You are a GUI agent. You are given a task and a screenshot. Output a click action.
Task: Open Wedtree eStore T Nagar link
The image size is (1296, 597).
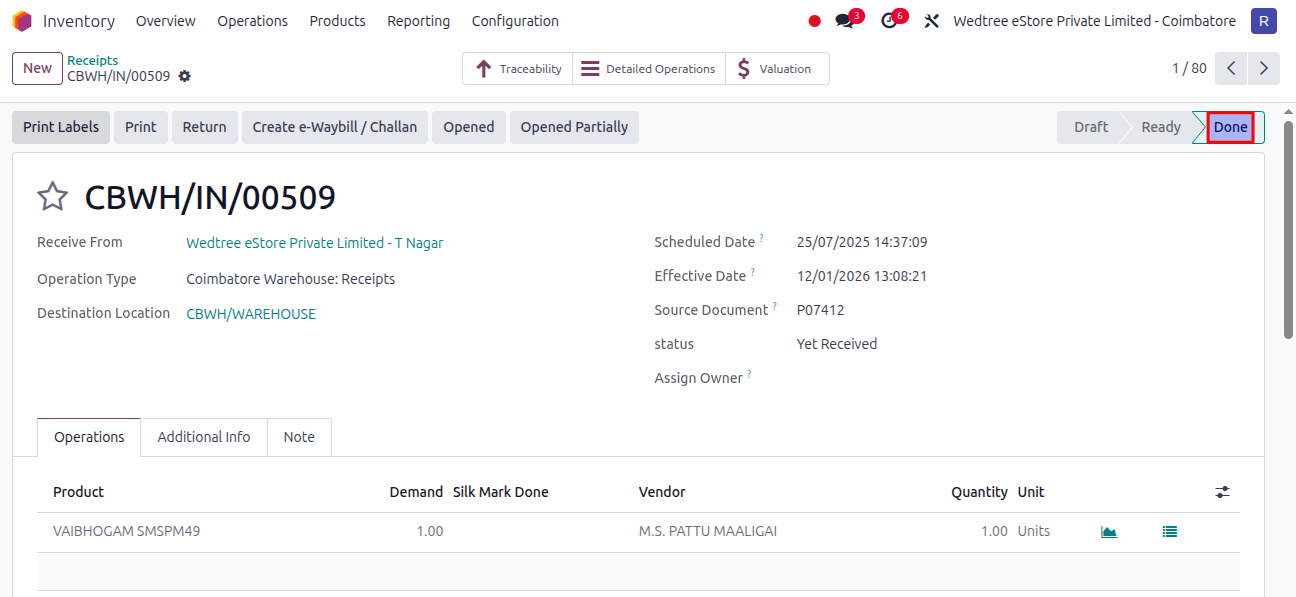tap(314, 243)
